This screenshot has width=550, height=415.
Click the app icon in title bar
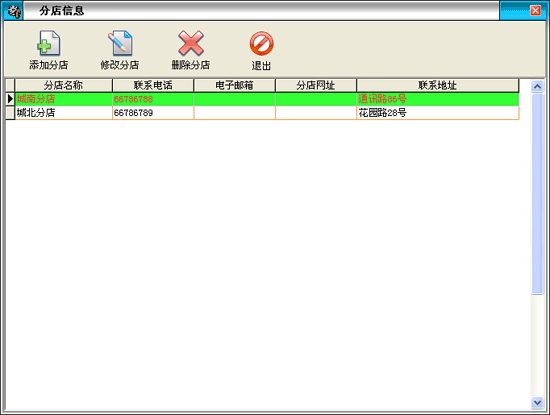[14, 11]
